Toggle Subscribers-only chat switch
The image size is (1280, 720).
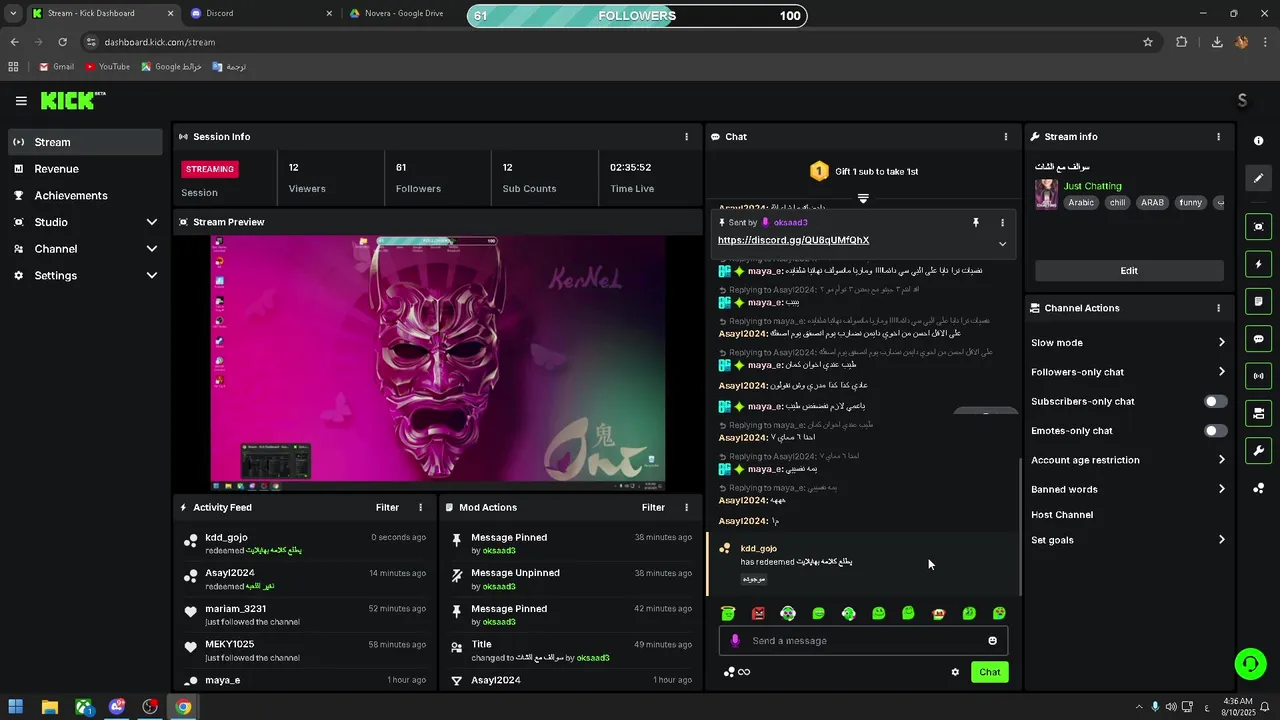(1215, 402)
